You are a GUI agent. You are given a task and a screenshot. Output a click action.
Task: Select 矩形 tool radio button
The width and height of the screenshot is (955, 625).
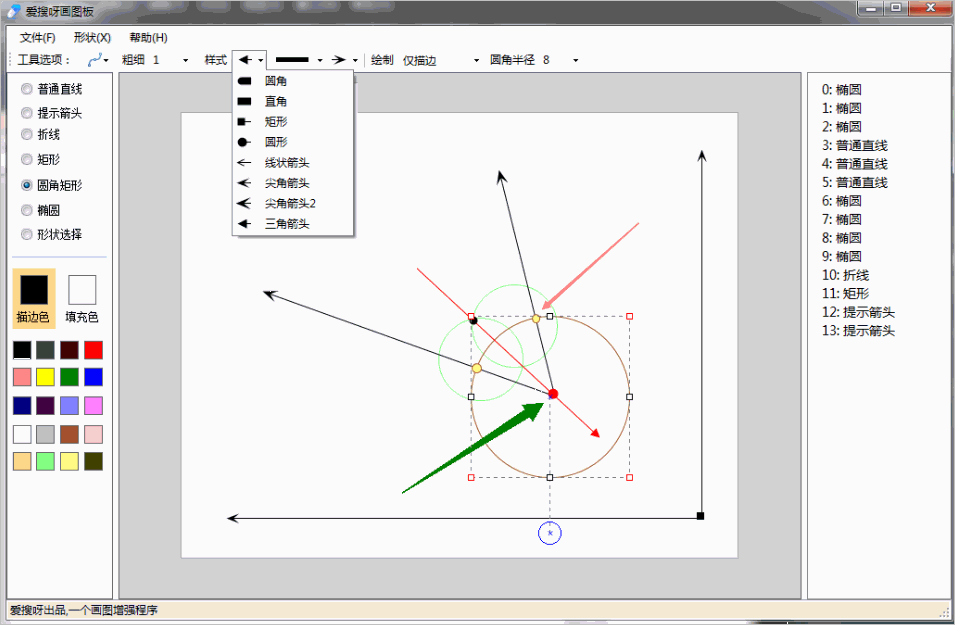click(x=27, y=160)
